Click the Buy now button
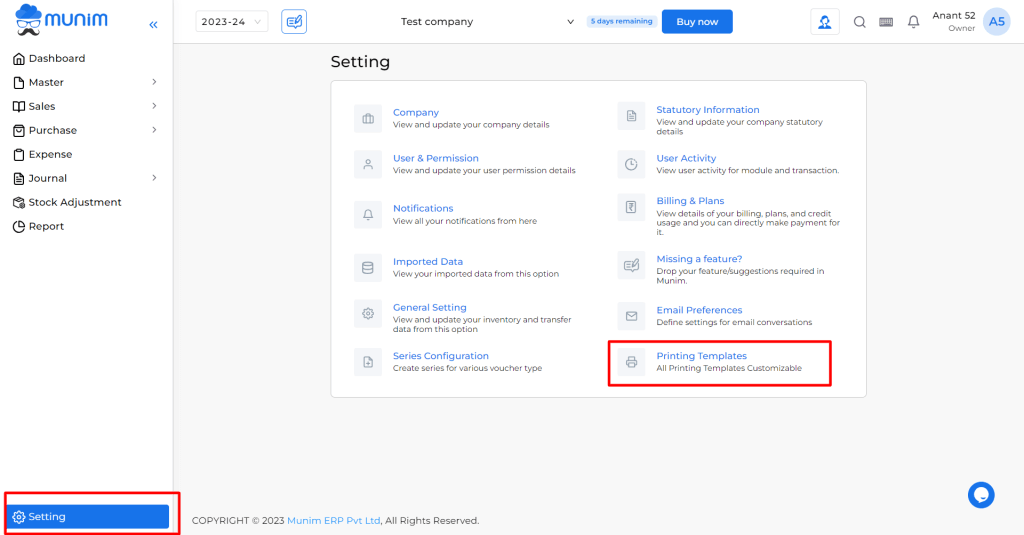 pos(697,22)
